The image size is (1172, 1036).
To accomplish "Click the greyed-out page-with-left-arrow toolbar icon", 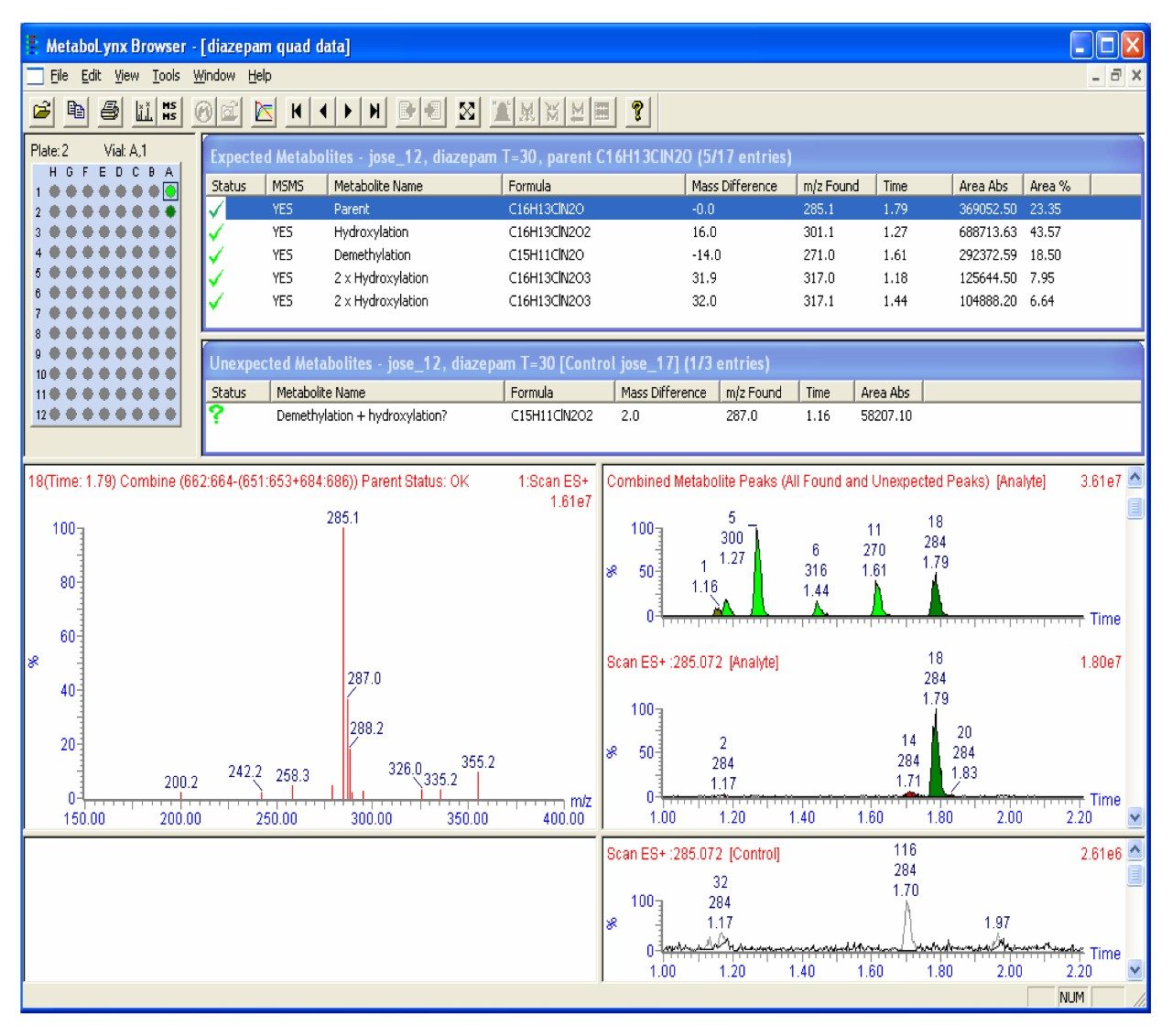I will click(433, 112).
